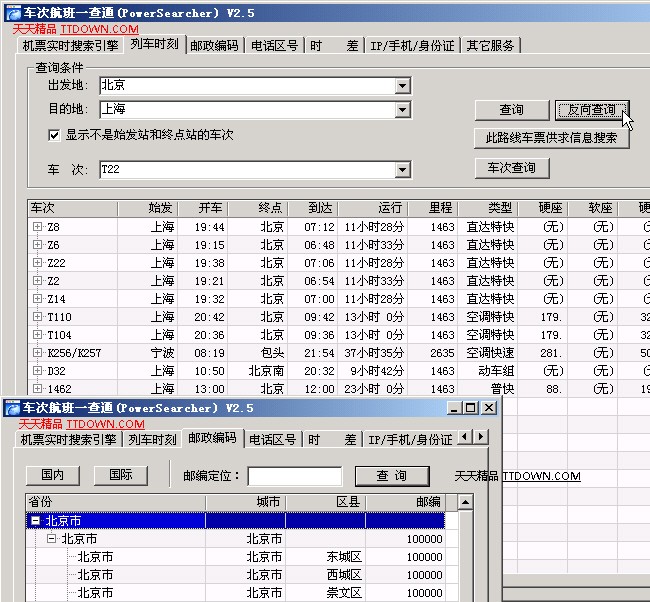This screenshot has height=602, width=650.
Task: Click the 车次查询 button
Action: click(x=512, y=168)
